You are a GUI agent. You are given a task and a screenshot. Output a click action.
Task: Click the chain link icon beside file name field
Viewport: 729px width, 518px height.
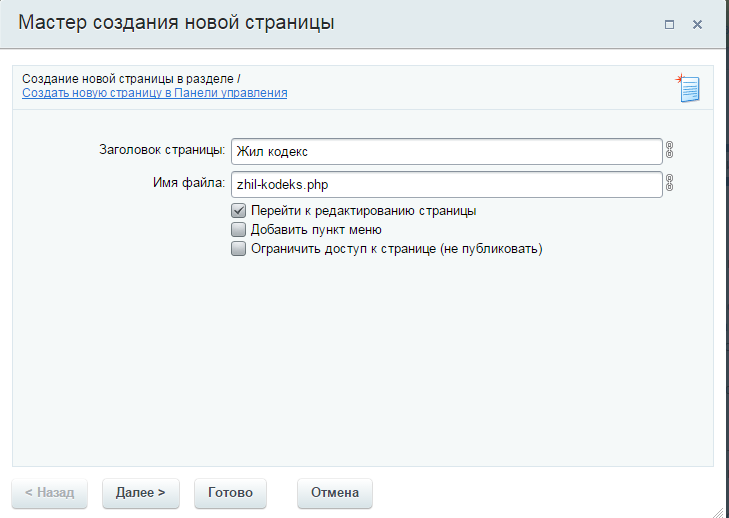[x=669, y=183]
